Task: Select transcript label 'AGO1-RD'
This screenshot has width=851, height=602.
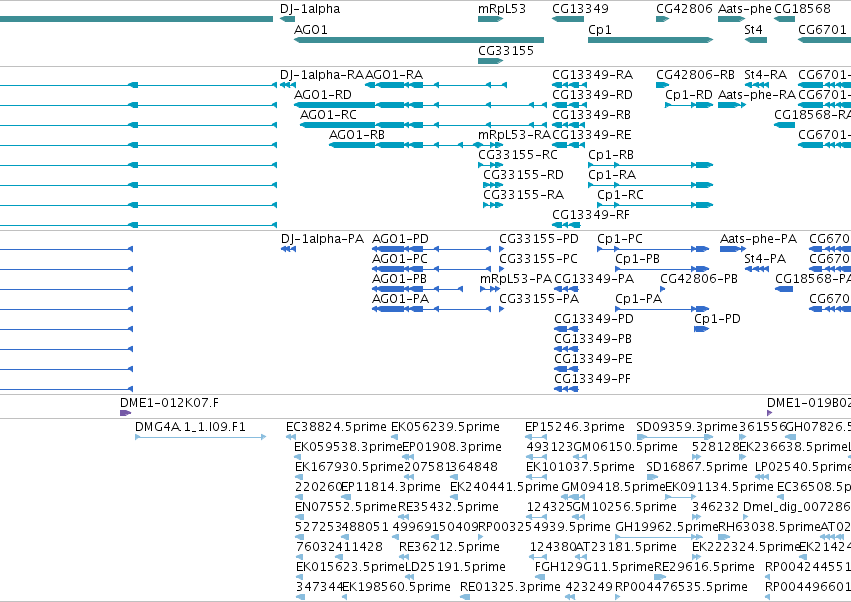Action: [x=323, y=94]
